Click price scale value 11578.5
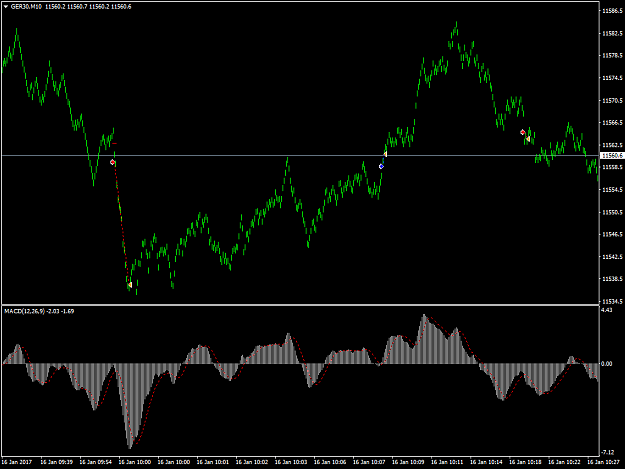This screenshot has height=469, width=625. (612, 56)
